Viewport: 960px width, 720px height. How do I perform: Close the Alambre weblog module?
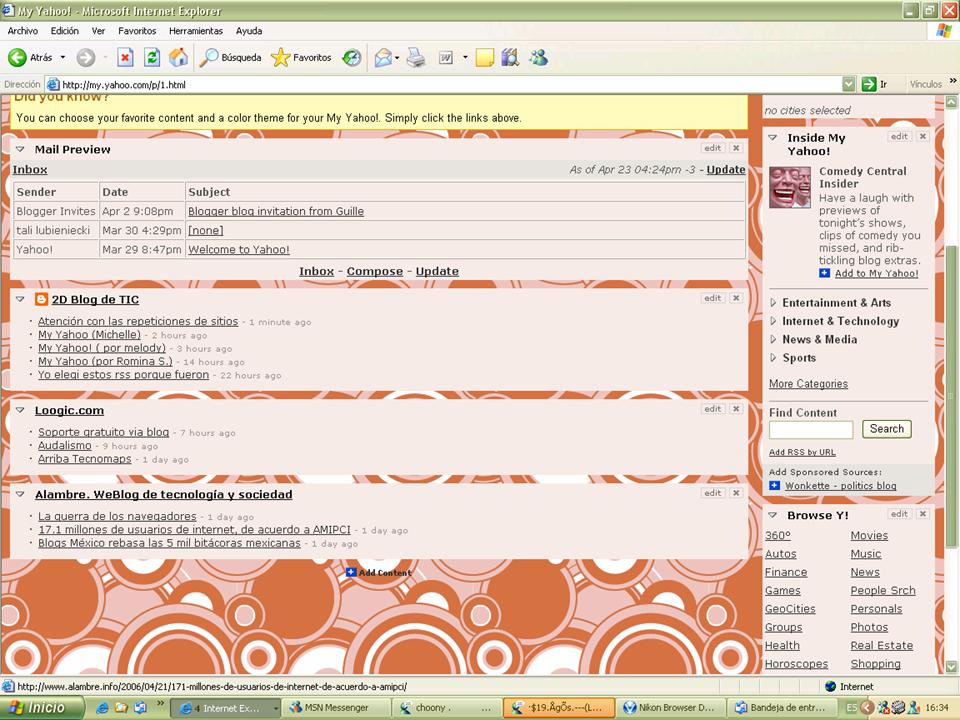coord(737,493)
